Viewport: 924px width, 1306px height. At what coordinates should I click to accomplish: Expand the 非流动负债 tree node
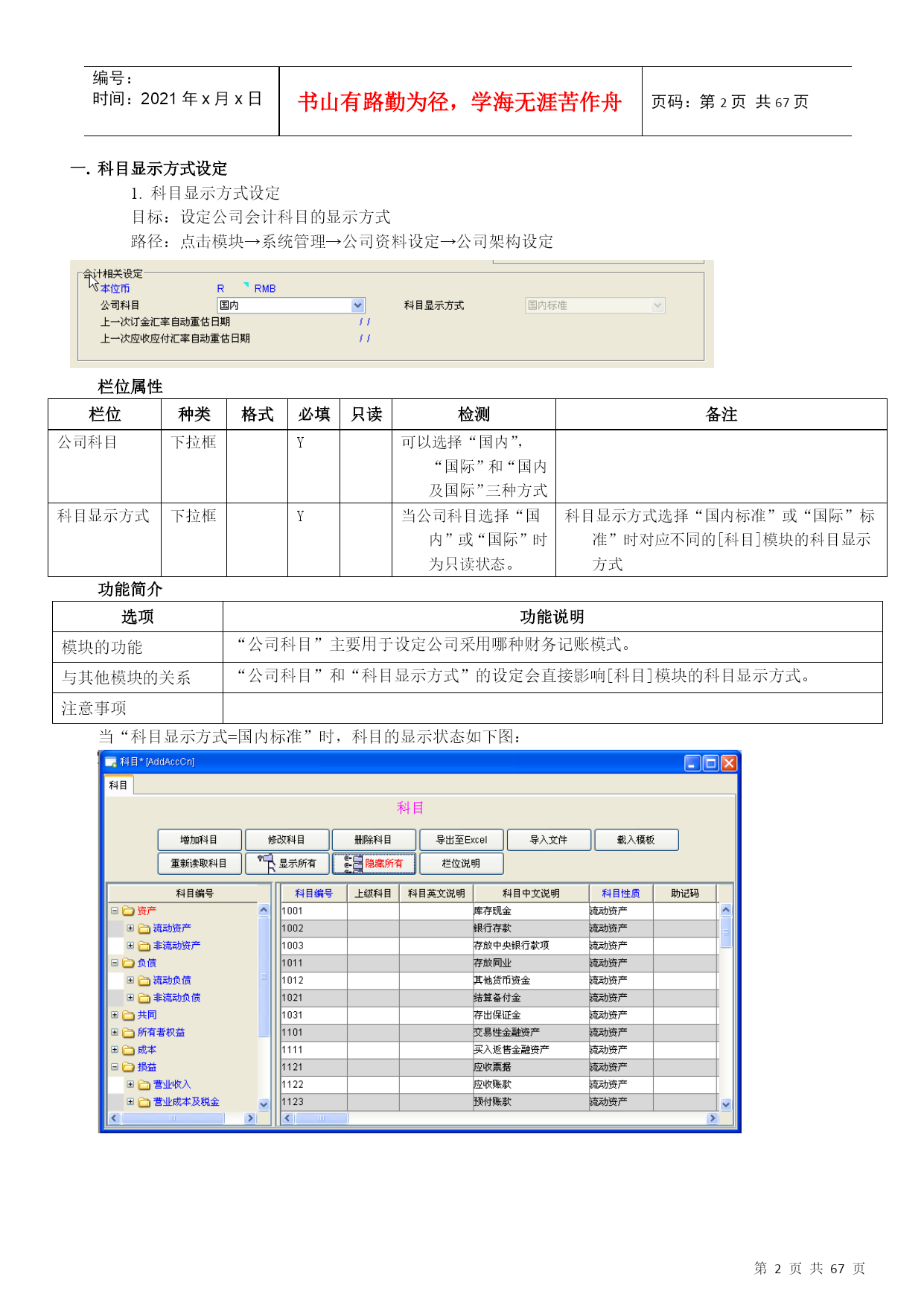130,998
